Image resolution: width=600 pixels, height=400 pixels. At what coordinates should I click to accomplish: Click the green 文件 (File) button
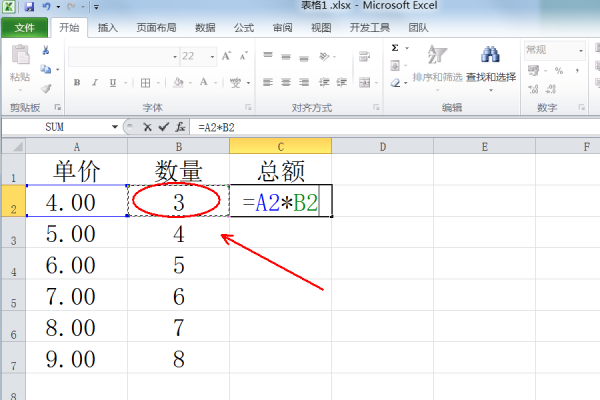[24, 28]
